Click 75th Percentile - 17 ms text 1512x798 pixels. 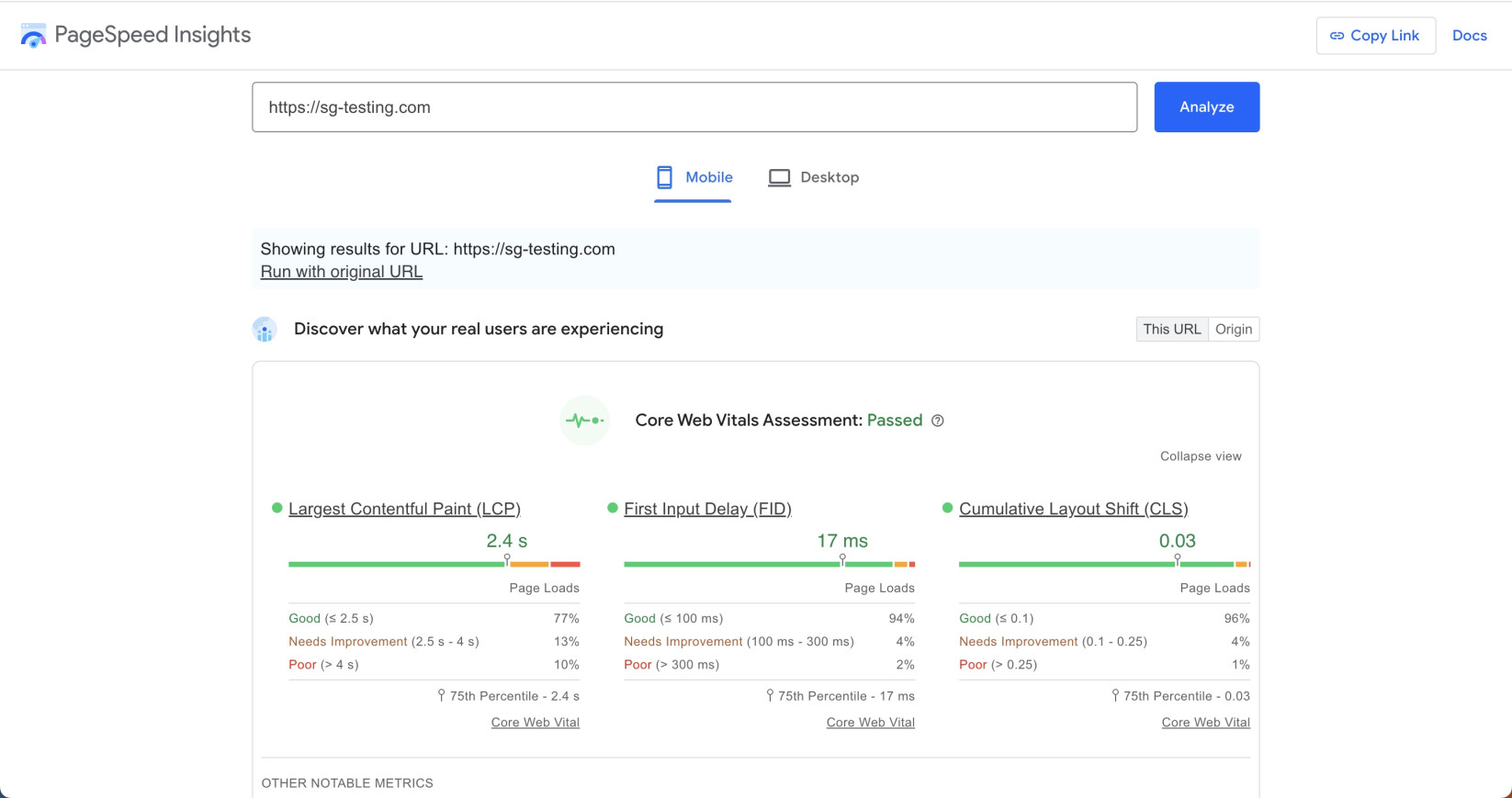(x=846, y=696)
